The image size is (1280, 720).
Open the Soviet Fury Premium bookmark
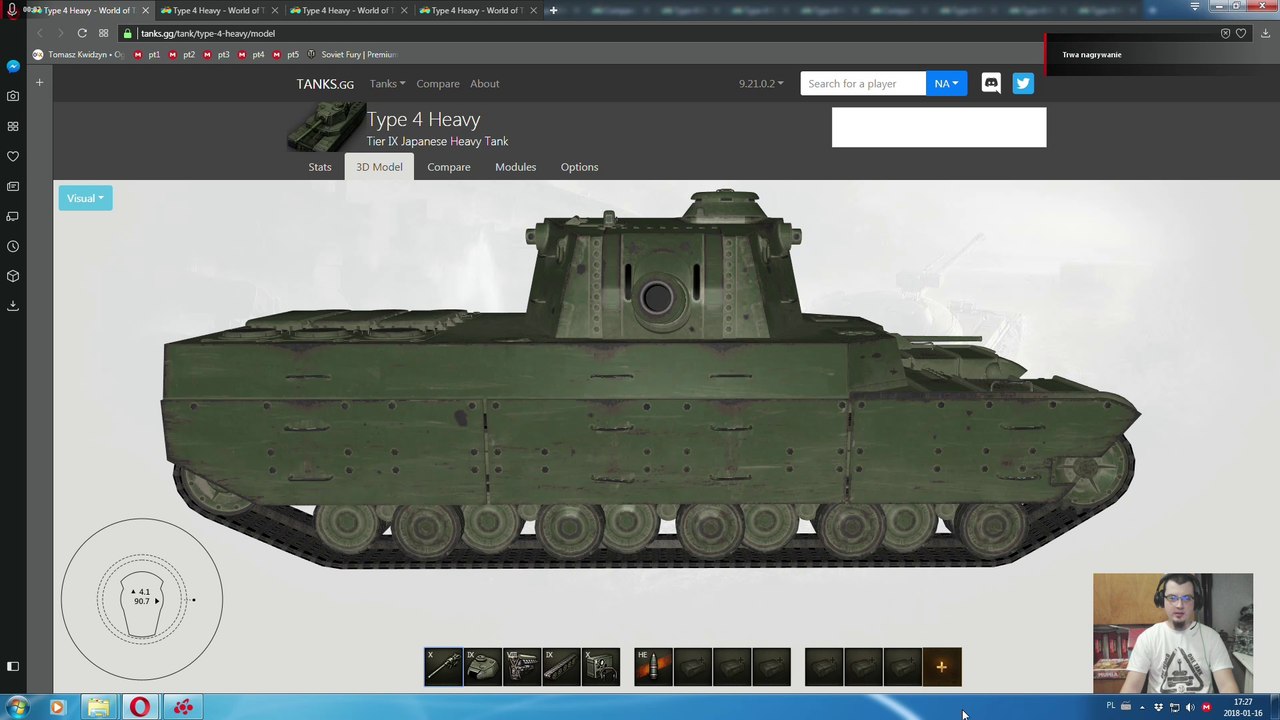[353, 55]
